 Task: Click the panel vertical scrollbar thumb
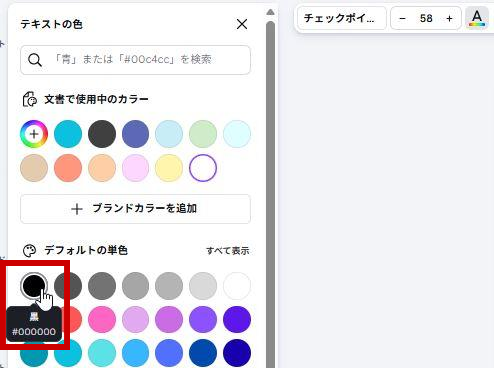[270, 193]
